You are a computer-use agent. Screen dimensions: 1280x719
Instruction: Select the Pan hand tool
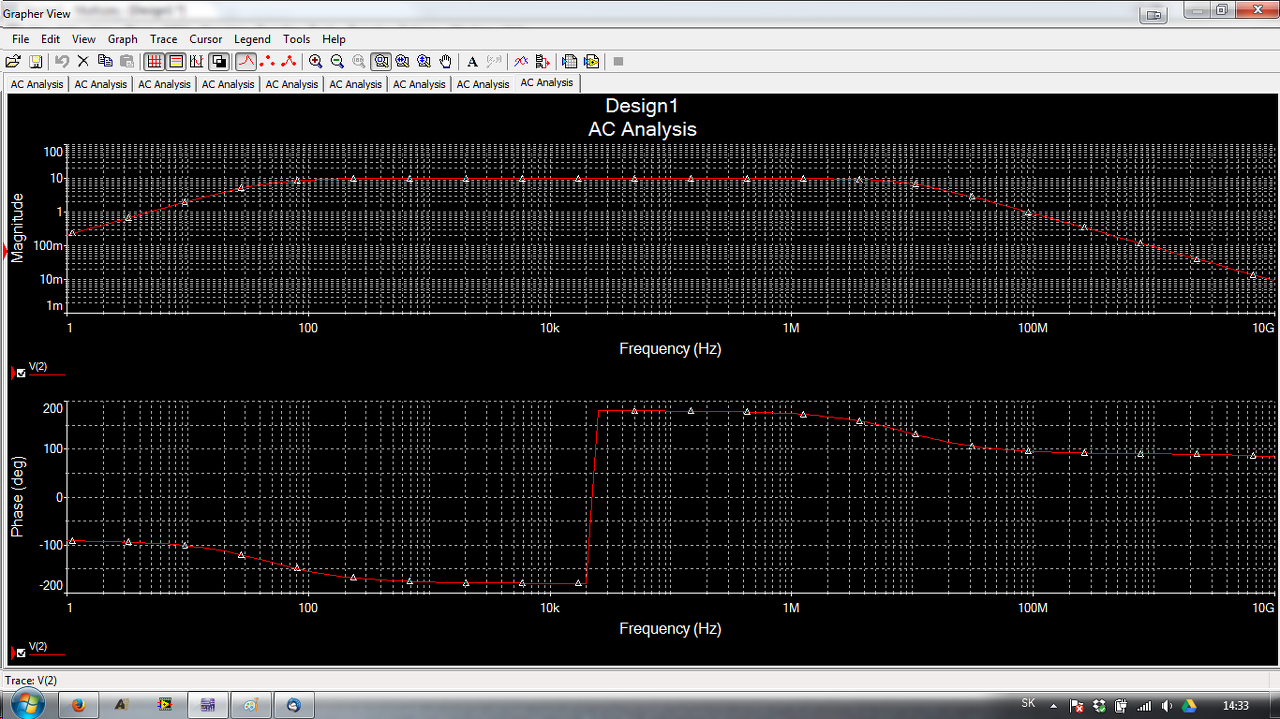coord(446,61)
